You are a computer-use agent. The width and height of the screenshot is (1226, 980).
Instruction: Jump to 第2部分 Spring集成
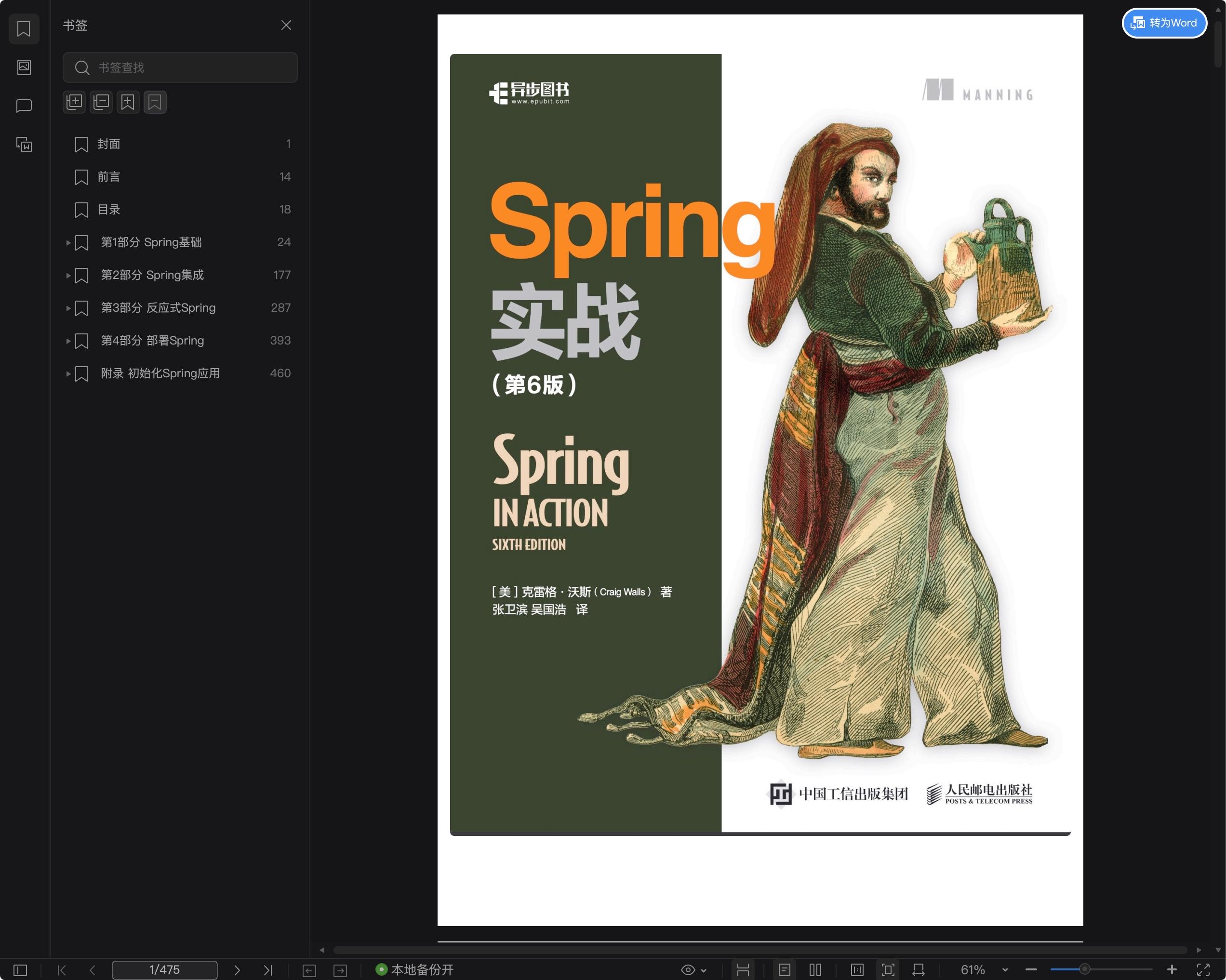(x=152, y=275)
